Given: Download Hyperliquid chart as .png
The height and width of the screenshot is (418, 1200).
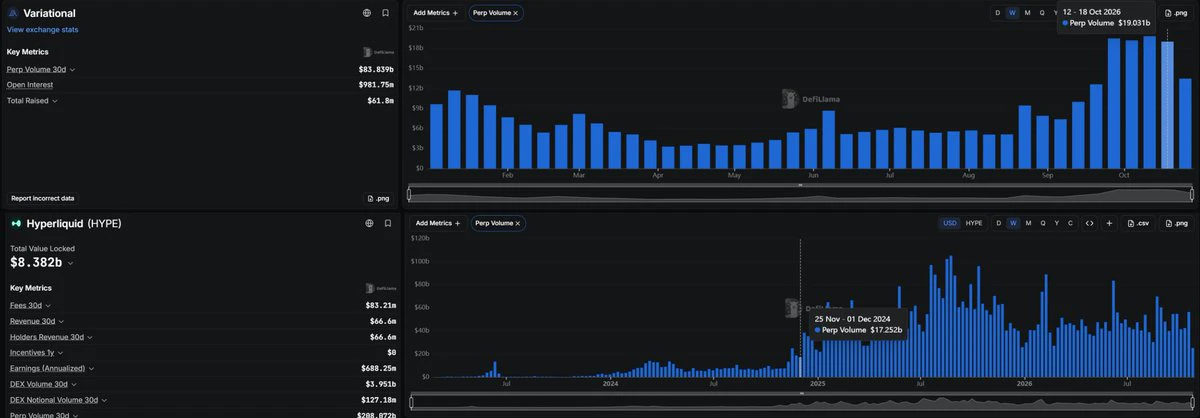Looking at the screenshot, I should pyautogui.click(x=1177, y=223).
